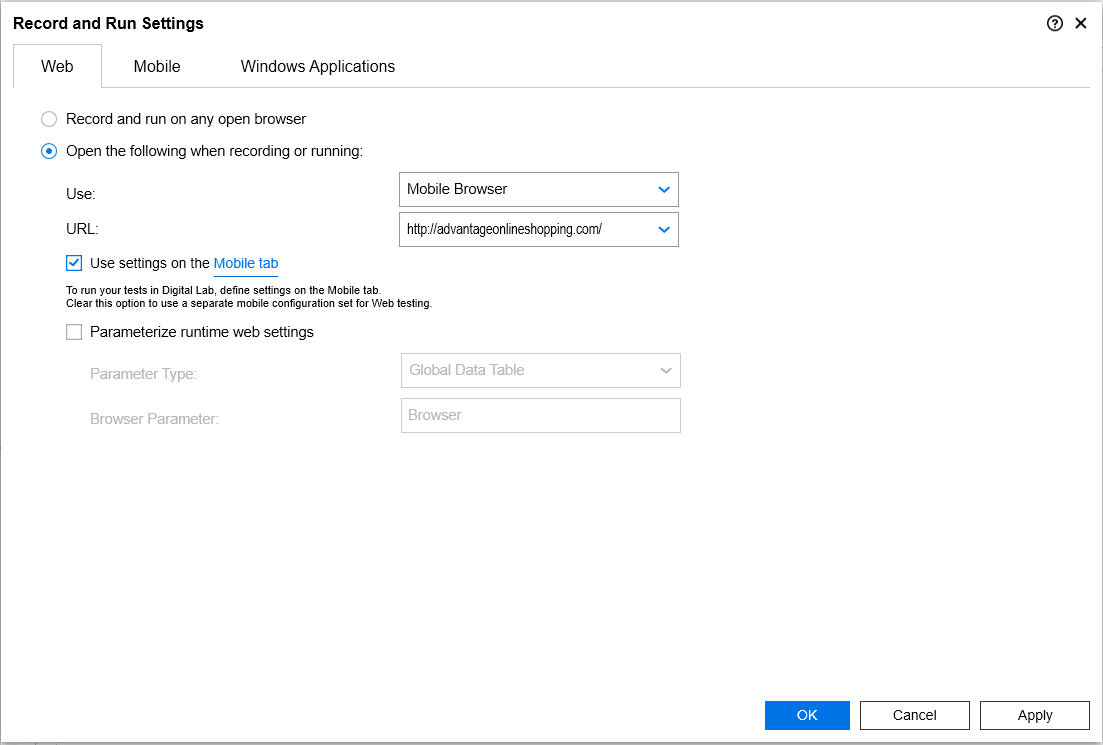Open the Windows Applications tab

click(317, 67)
